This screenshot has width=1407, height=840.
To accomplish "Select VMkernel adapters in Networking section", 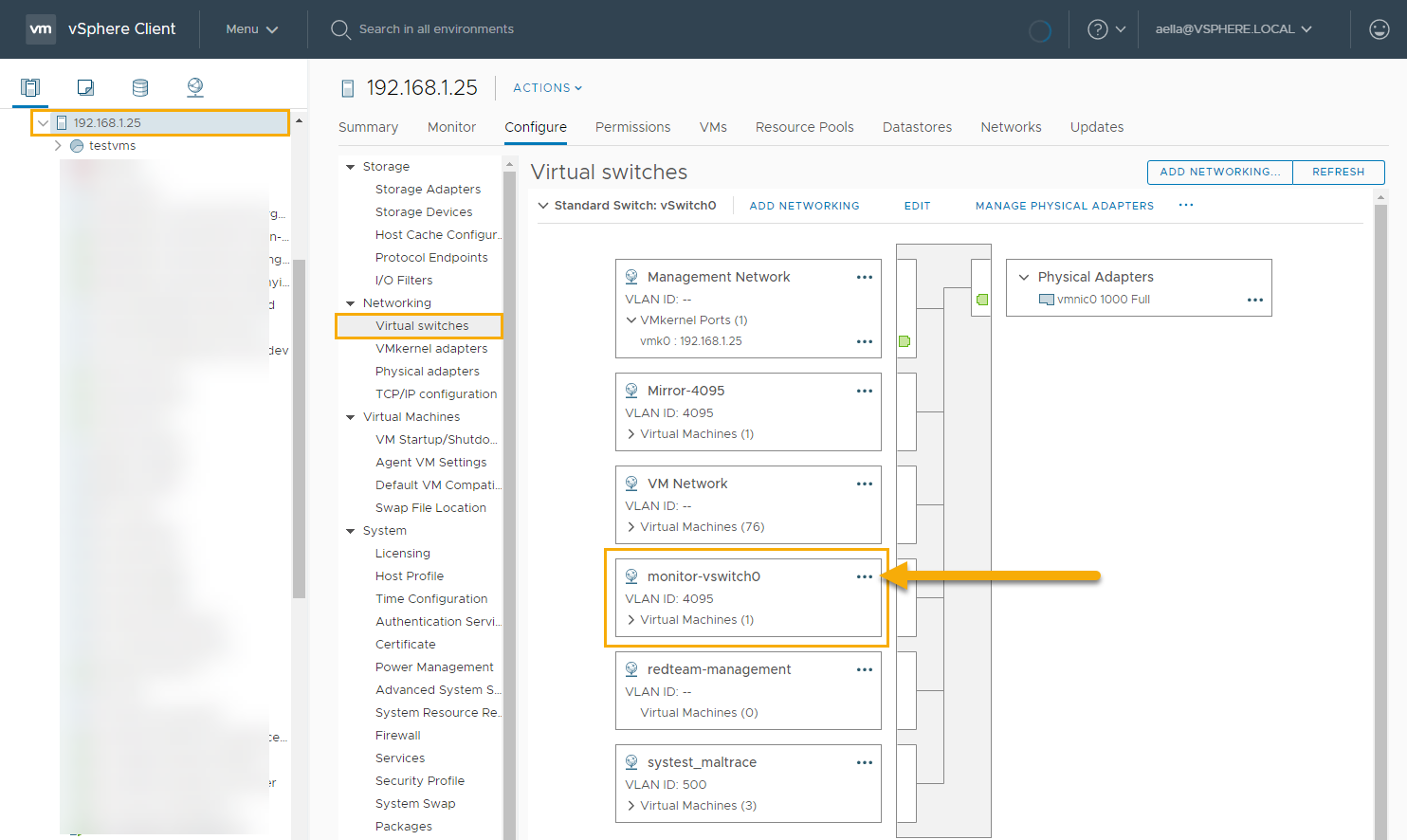I will [431, 349].
